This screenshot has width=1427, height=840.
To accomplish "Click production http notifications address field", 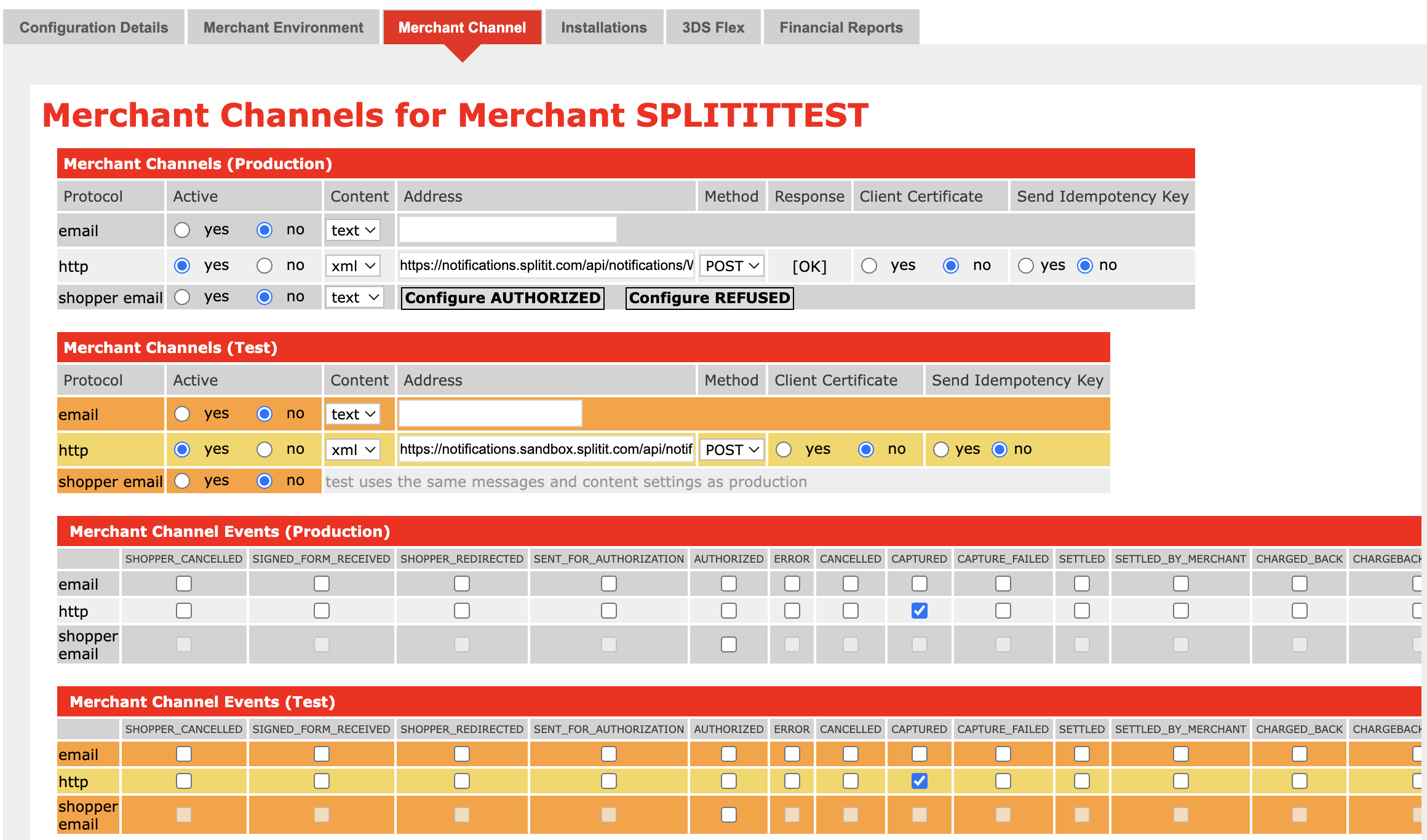I will coord(546,265).
